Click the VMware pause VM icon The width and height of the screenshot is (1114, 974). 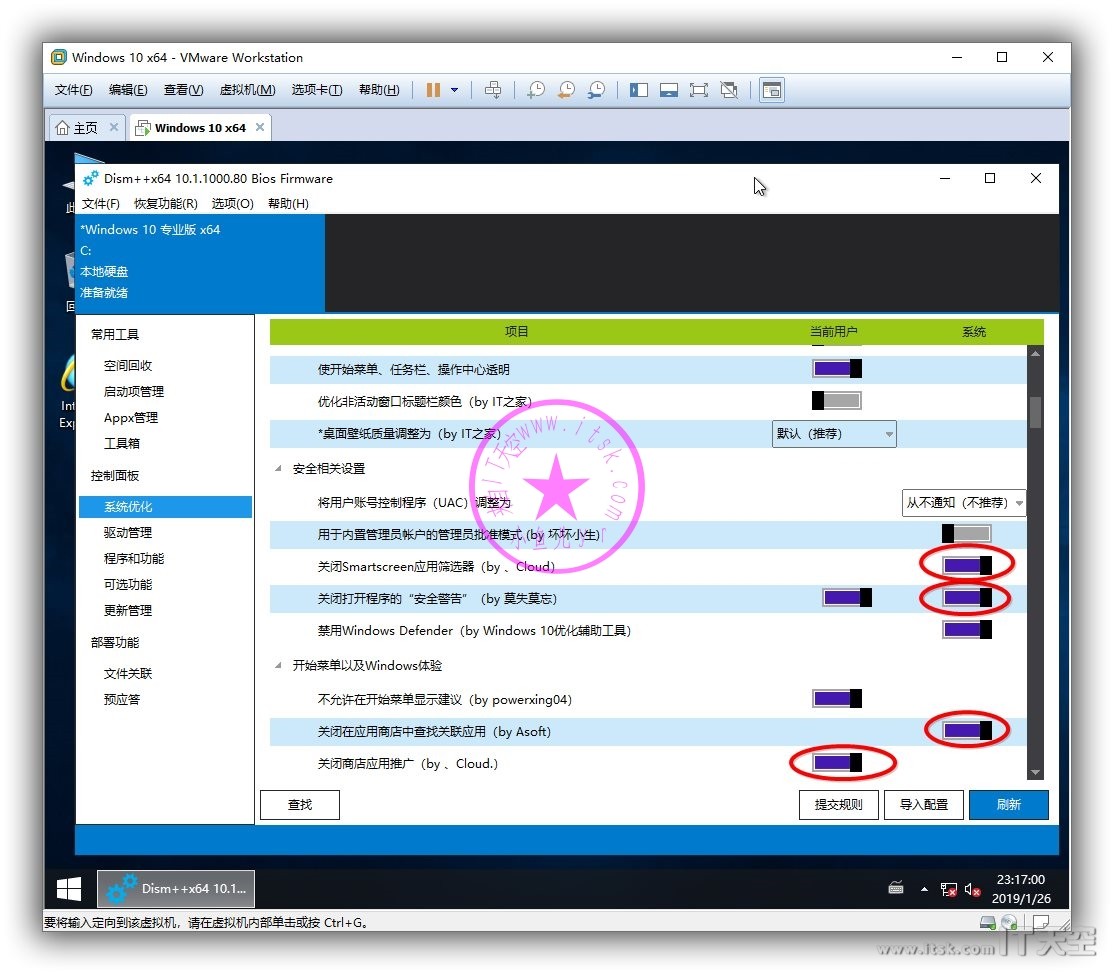(433, 90)
